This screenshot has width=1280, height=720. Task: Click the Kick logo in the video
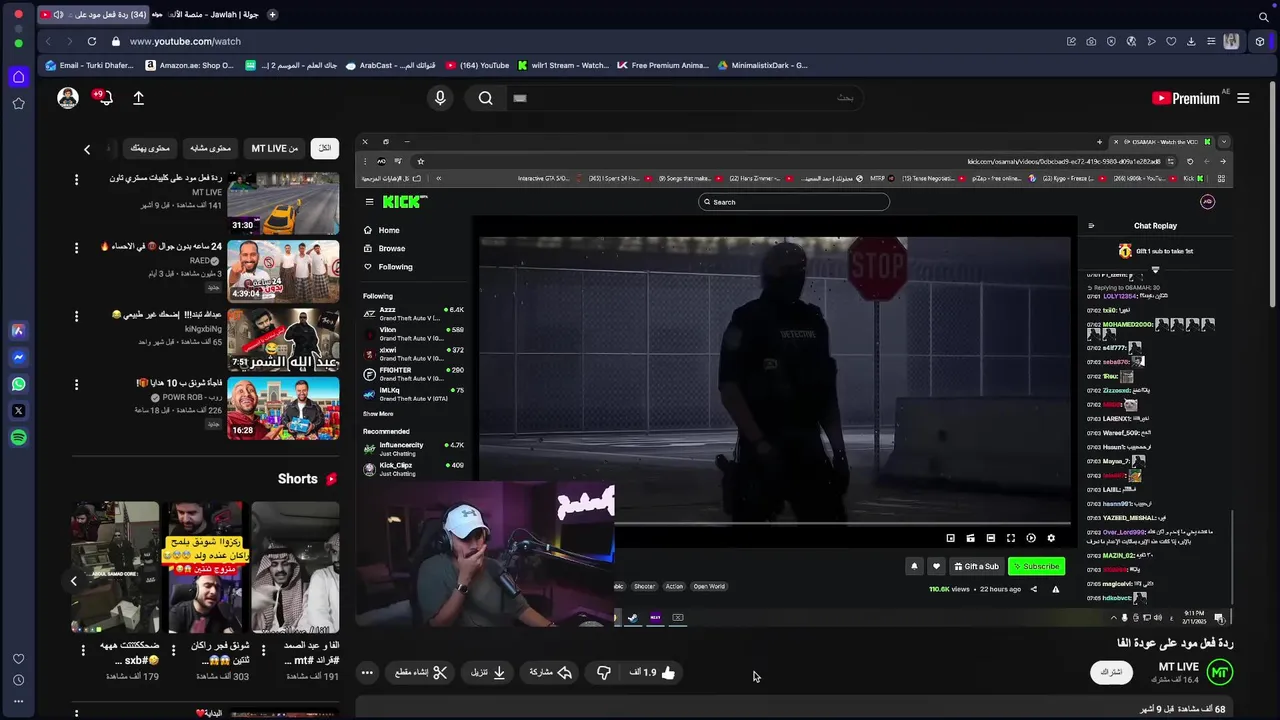(x=405, y=201)
